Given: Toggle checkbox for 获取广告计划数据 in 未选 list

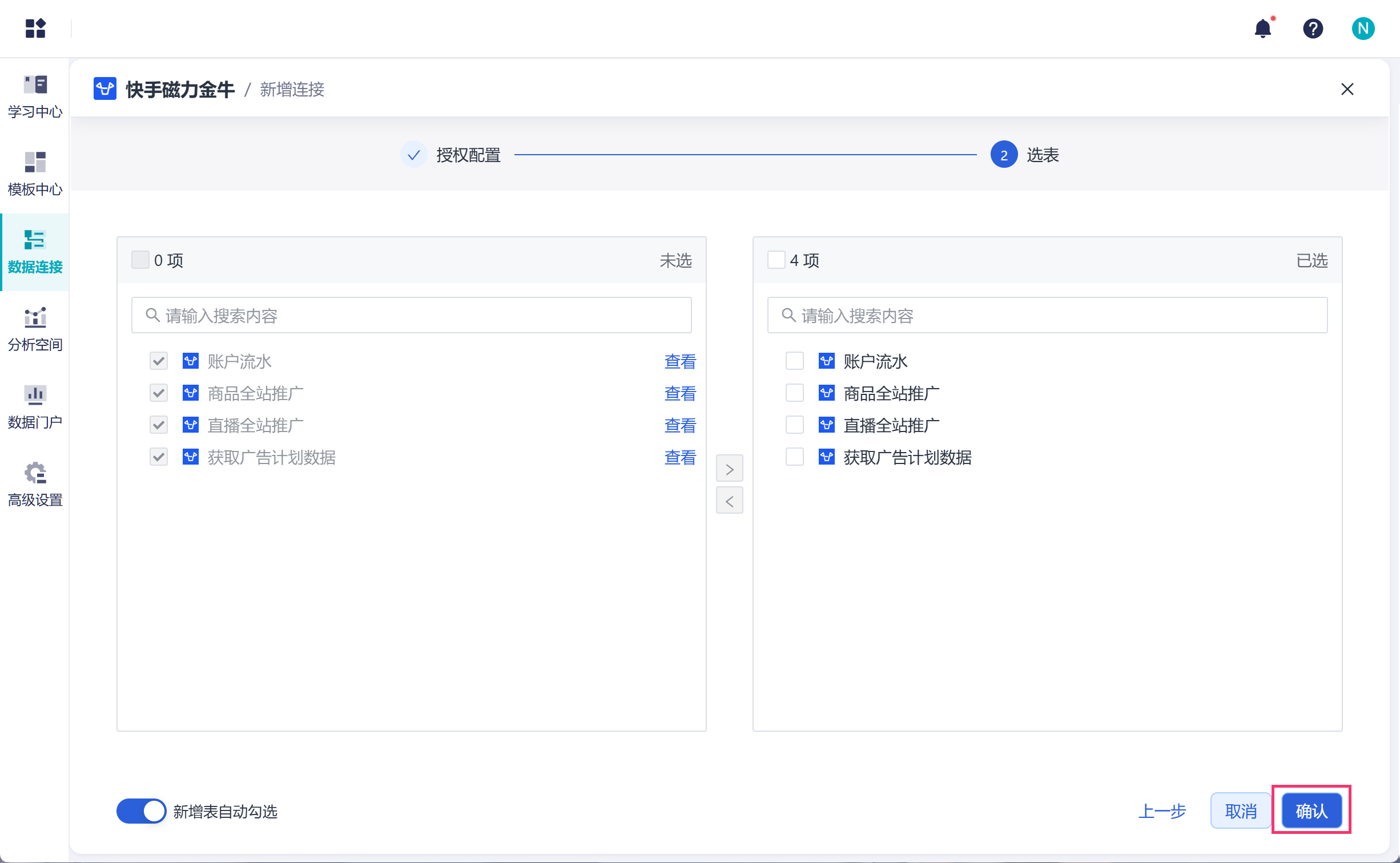Looking at the screenshot, I should tap(159, 457).
